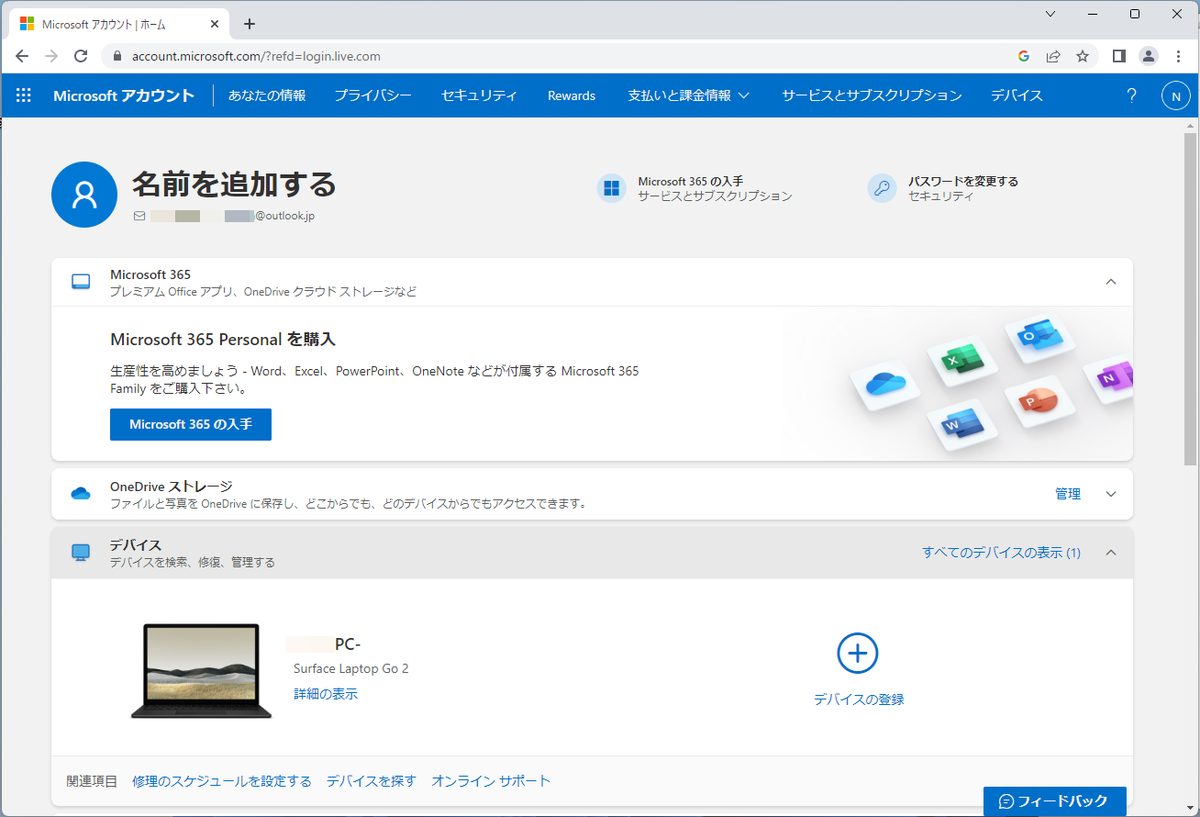Image resolution: width=1200 pixels, height=817 pixels.
Task: Open Rewards in the navigation bar
Action: (572, 96)
